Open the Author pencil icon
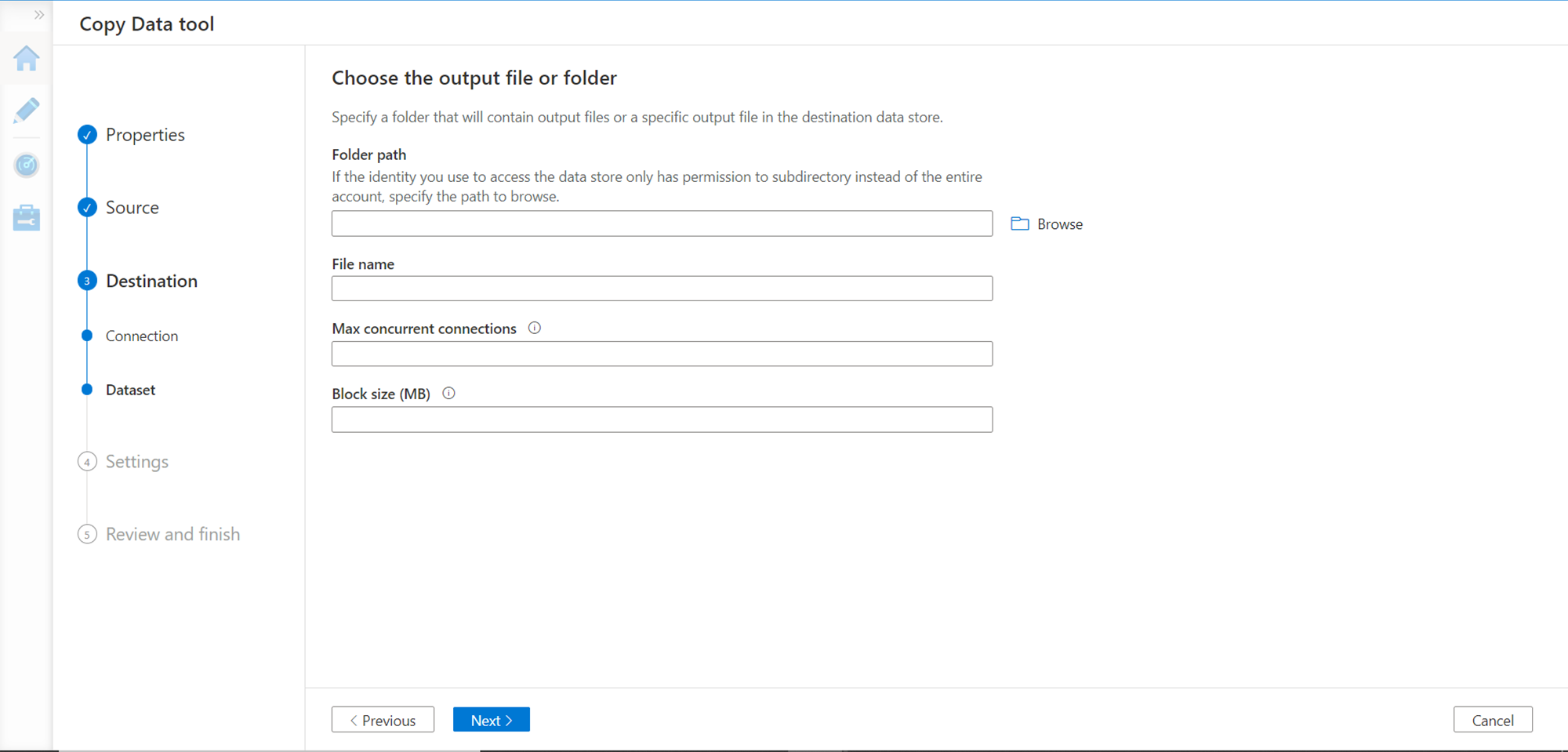This screenshot has height=752, width=1568. pyautogui.click(x=27, y=111)
